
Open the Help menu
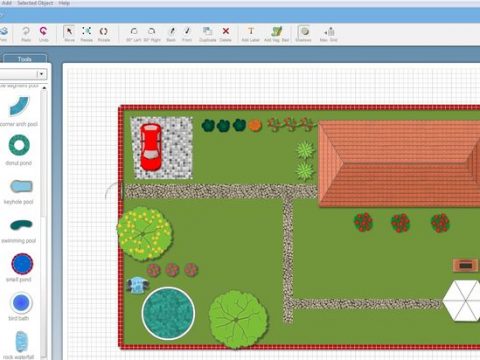pos(64,3)
